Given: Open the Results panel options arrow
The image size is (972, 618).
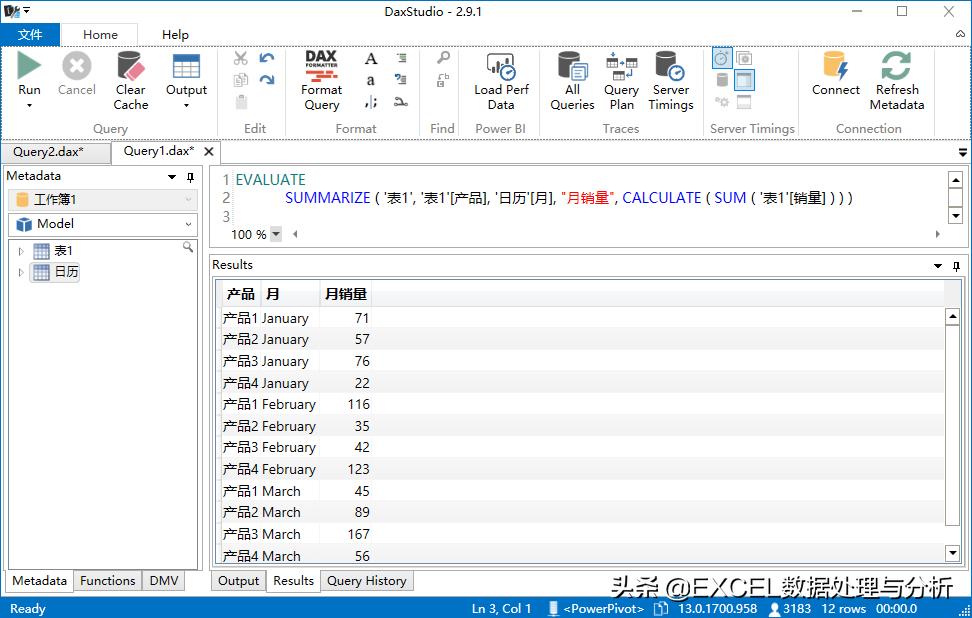Looking at the screenshot, I should (938, 266).
